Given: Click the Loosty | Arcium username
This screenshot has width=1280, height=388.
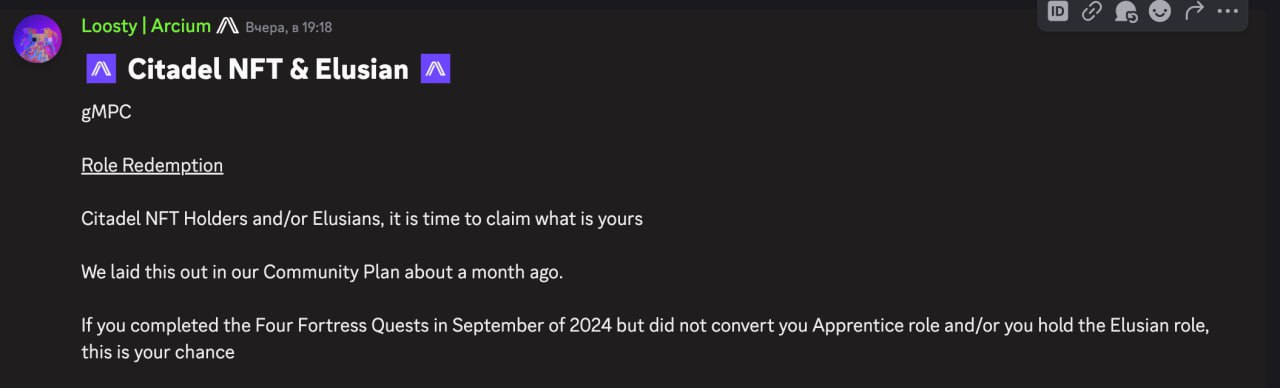Looking at the screenshot, I should coord(146,26).
